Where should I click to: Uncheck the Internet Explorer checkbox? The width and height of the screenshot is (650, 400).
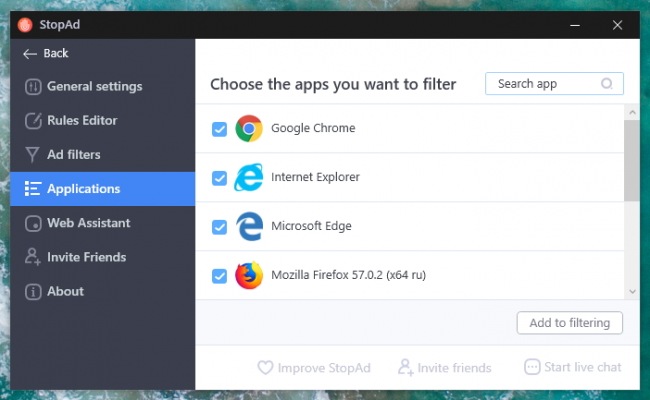point(219,178)
